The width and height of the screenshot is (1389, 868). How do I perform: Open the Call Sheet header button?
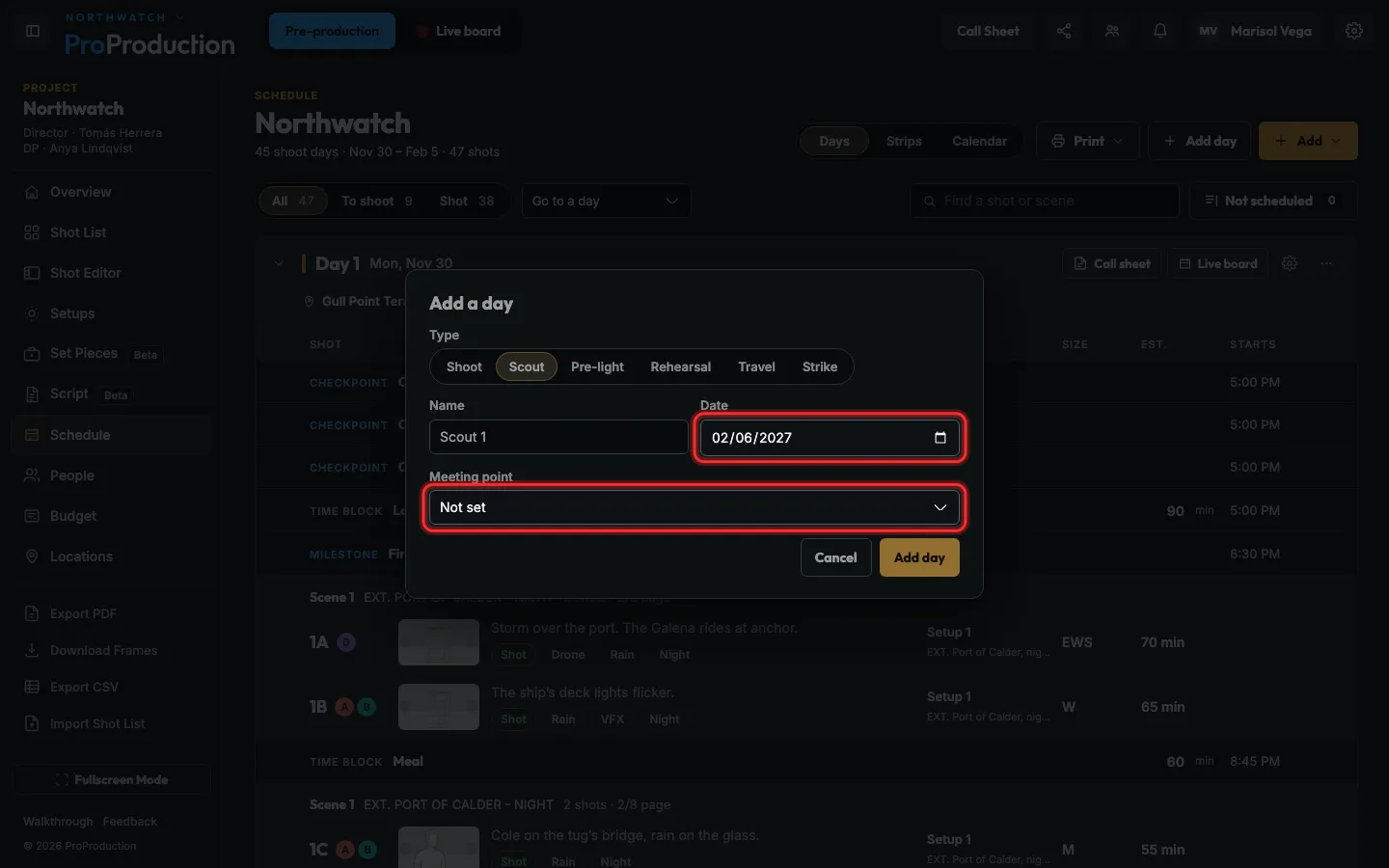pyautogui.click(x=988, y=31)
